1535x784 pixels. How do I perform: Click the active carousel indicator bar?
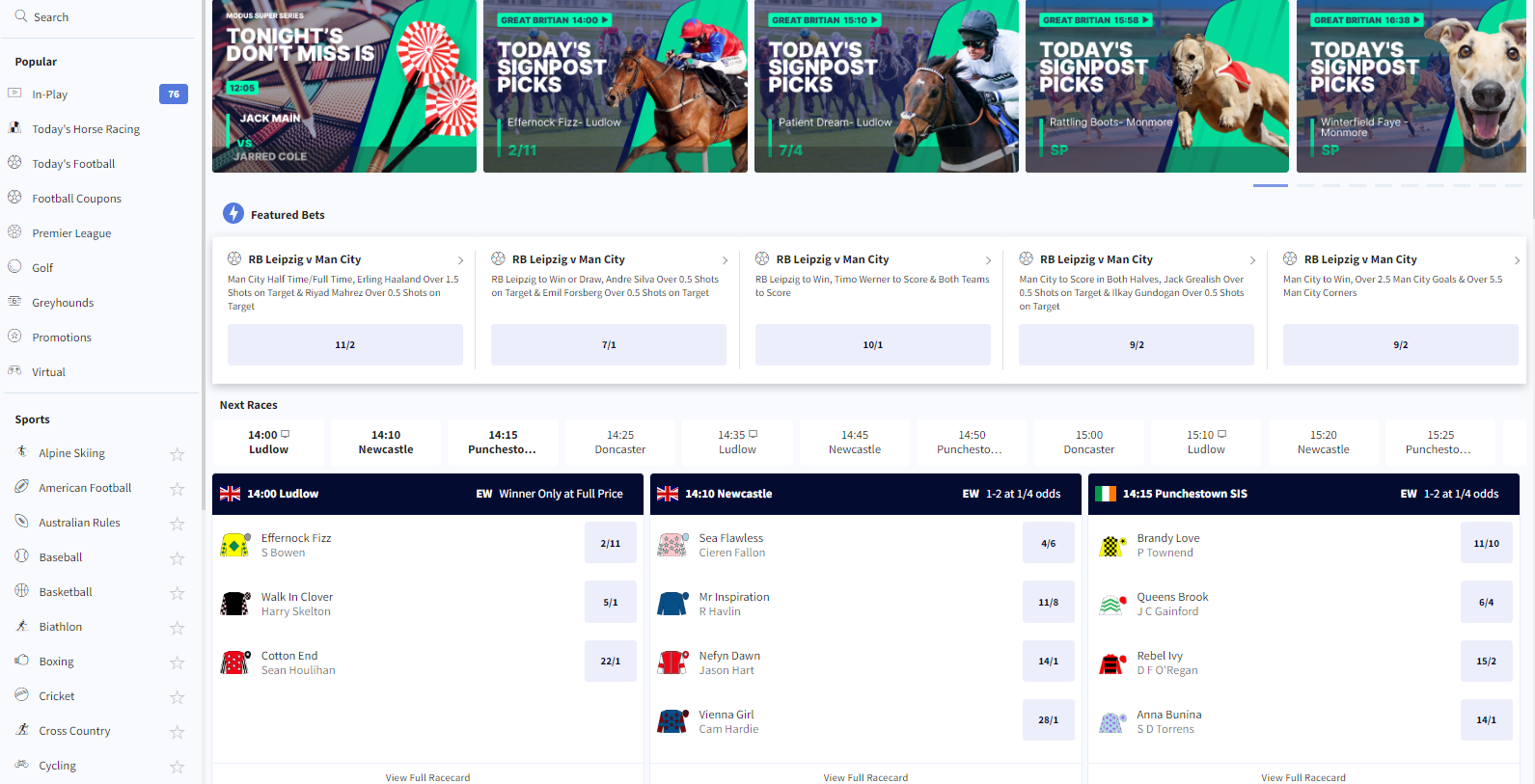(1271, 185)
